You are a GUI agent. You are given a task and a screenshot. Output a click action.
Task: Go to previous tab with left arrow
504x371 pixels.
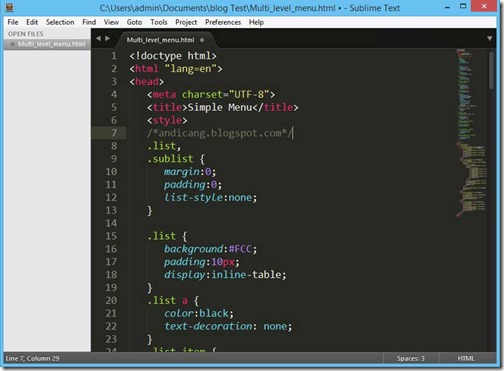pos(98,39)
